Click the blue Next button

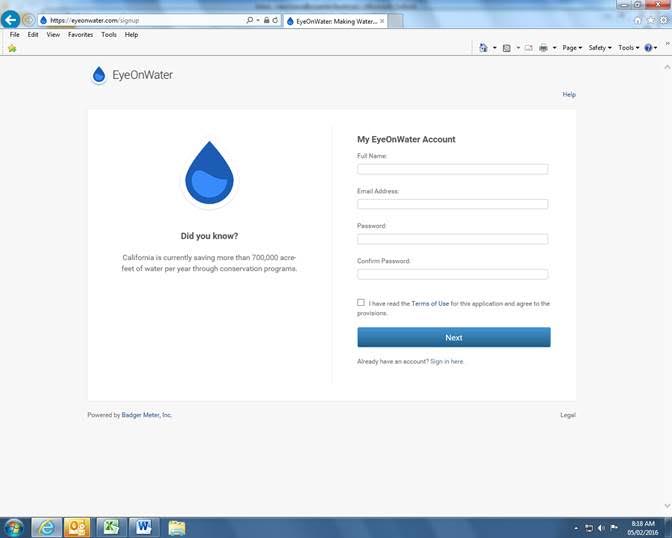[x=454, y=337]
